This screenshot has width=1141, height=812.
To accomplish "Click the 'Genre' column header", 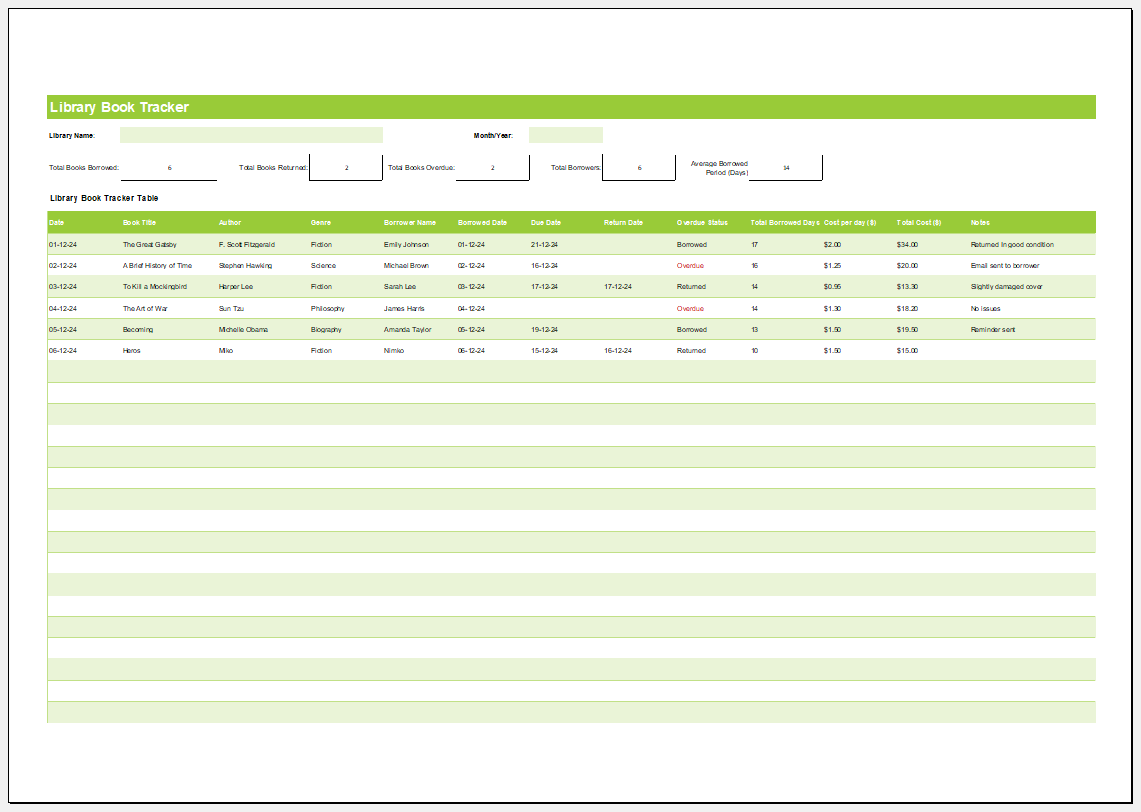I will click(x=321, y=223).
